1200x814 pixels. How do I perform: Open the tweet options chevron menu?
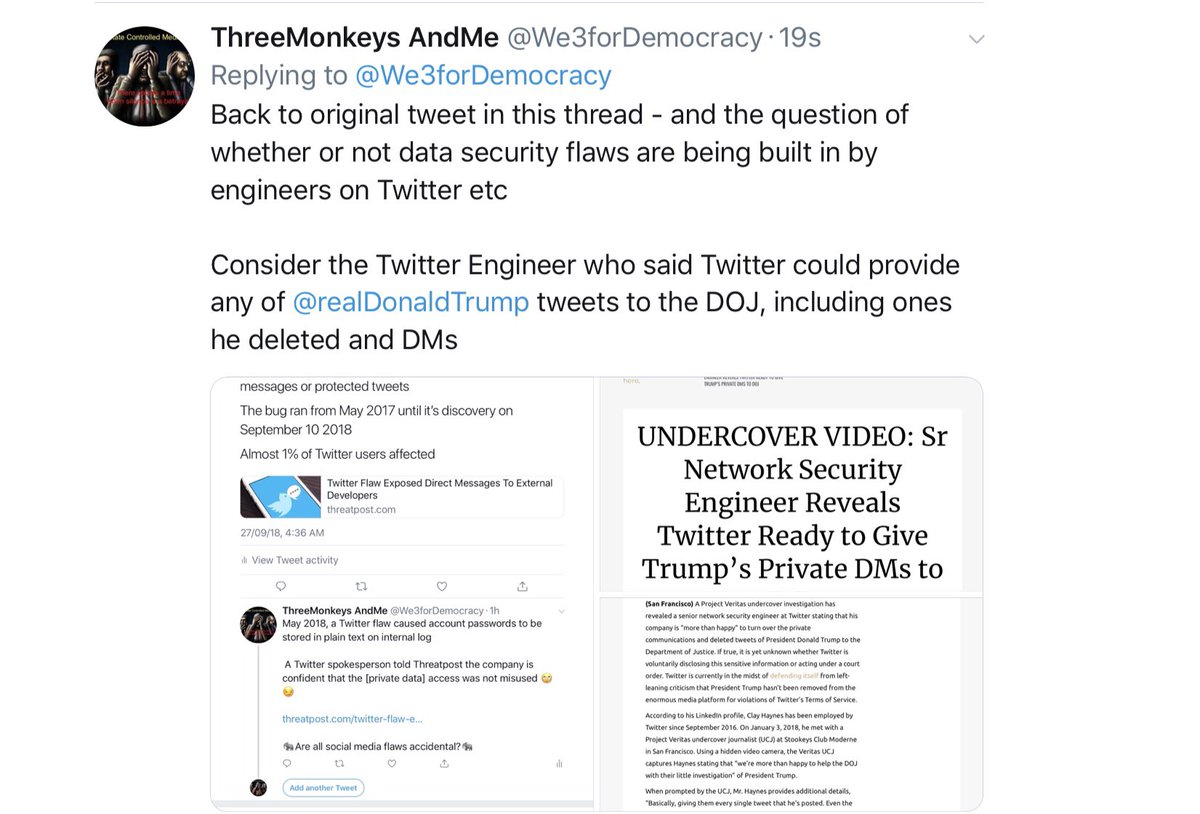[x=976, y=40]
